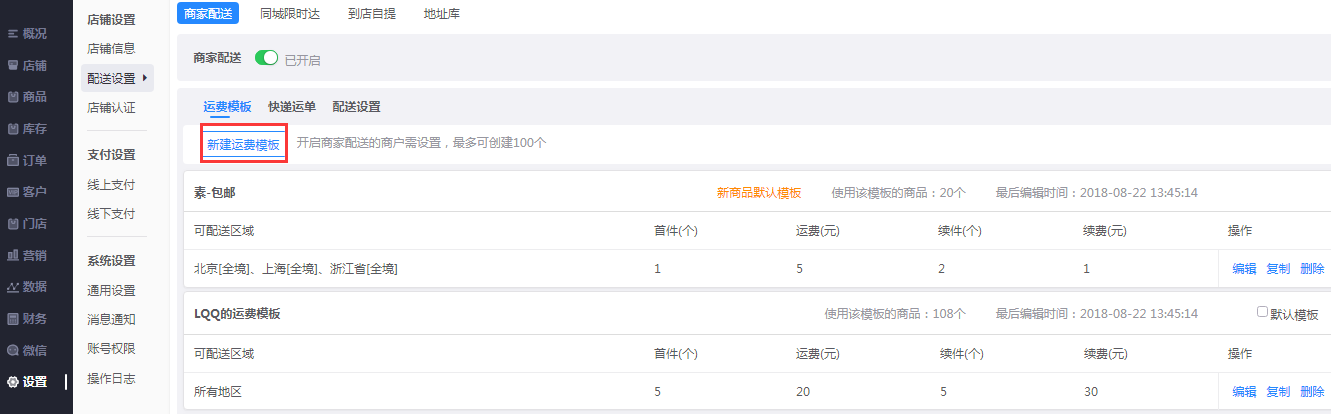Select the 库存 inventory sidebar icon
This screenshot has height=414, width=1331.
click(x=13, y=129)
